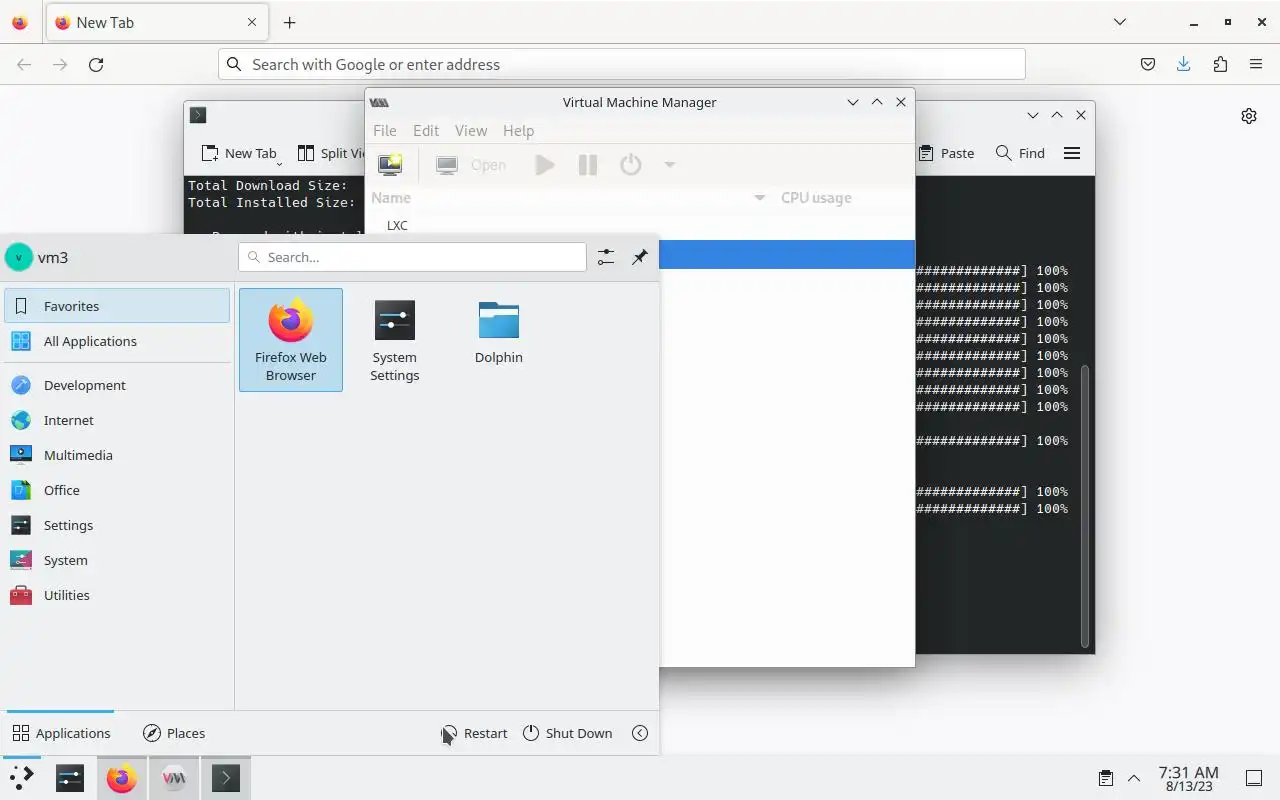Screen dimensions: 1280x800
Task: Open Firefox extensions puzzle icon
Action: click(1220, 64)
